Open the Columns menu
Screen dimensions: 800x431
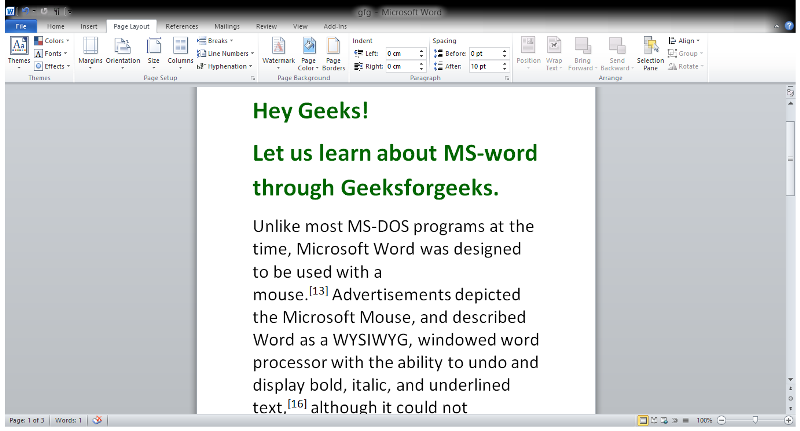[x=181, y=53]
